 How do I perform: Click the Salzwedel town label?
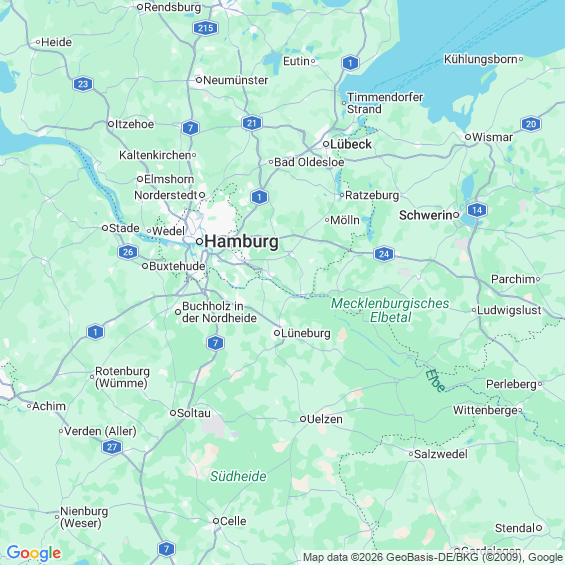pyautogui.click(x=441, y=454)
